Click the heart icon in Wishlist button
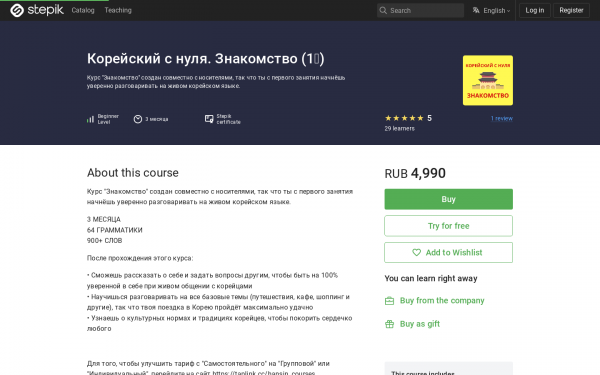Image resolution: width=600 pixels, height=375 pixels. 416,253
